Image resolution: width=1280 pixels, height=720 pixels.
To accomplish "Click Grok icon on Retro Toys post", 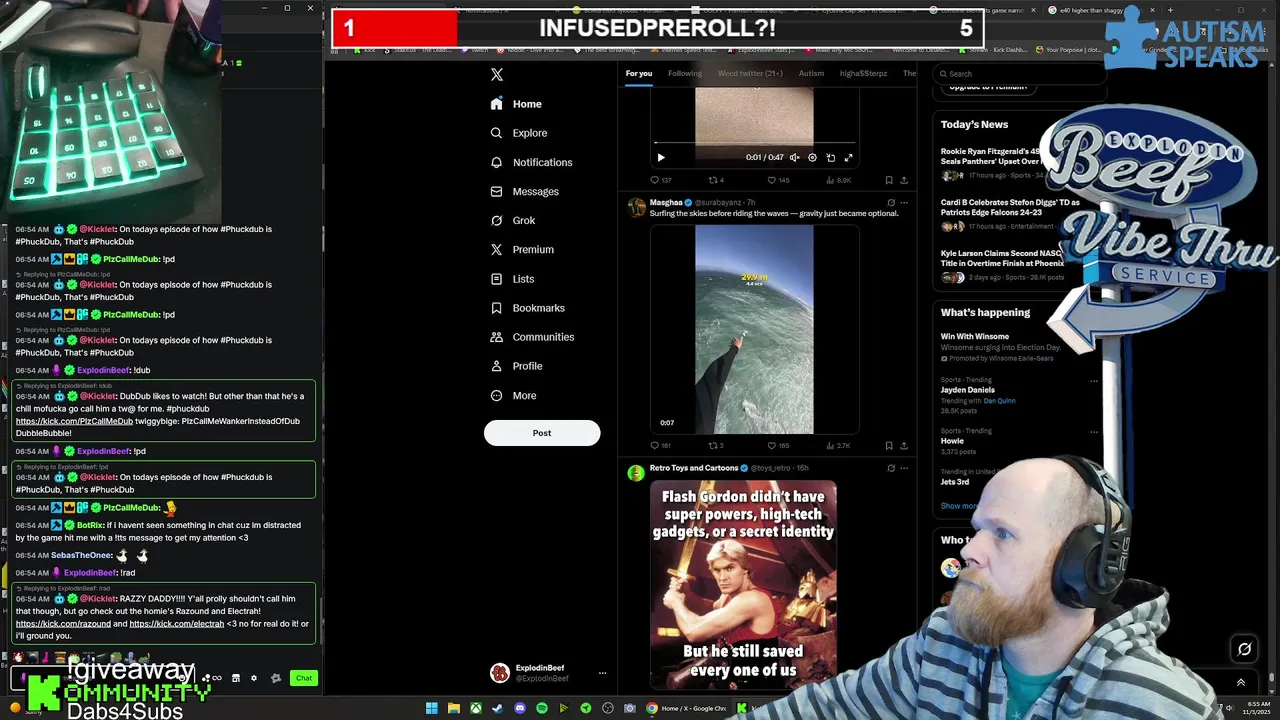I will tap(891, 468).
